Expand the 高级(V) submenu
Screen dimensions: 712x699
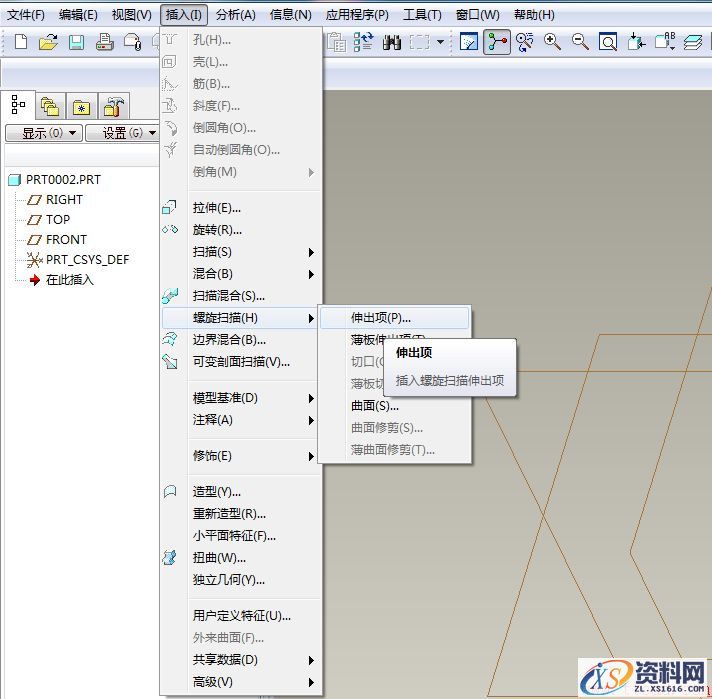coord(241,682)
